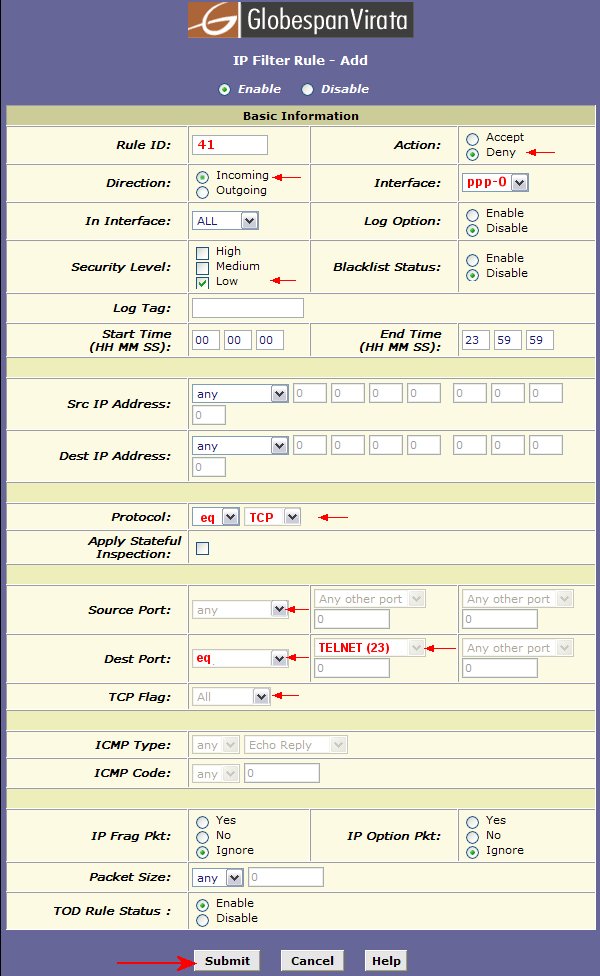Disable TOD Rule Status
Image resolution: width=600 pixels, height=976 pixels.
tap(202, 919)
